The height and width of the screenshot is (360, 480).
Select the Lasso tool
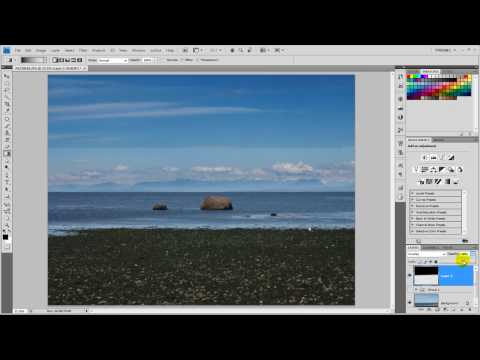point(7,90)
